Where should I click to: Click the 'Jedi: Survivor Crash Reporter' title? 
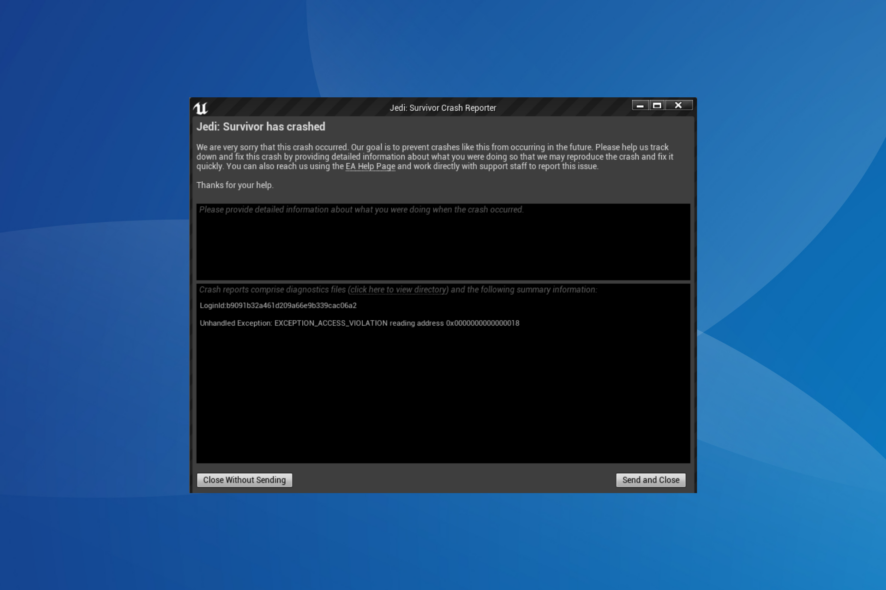pos(442,107)
